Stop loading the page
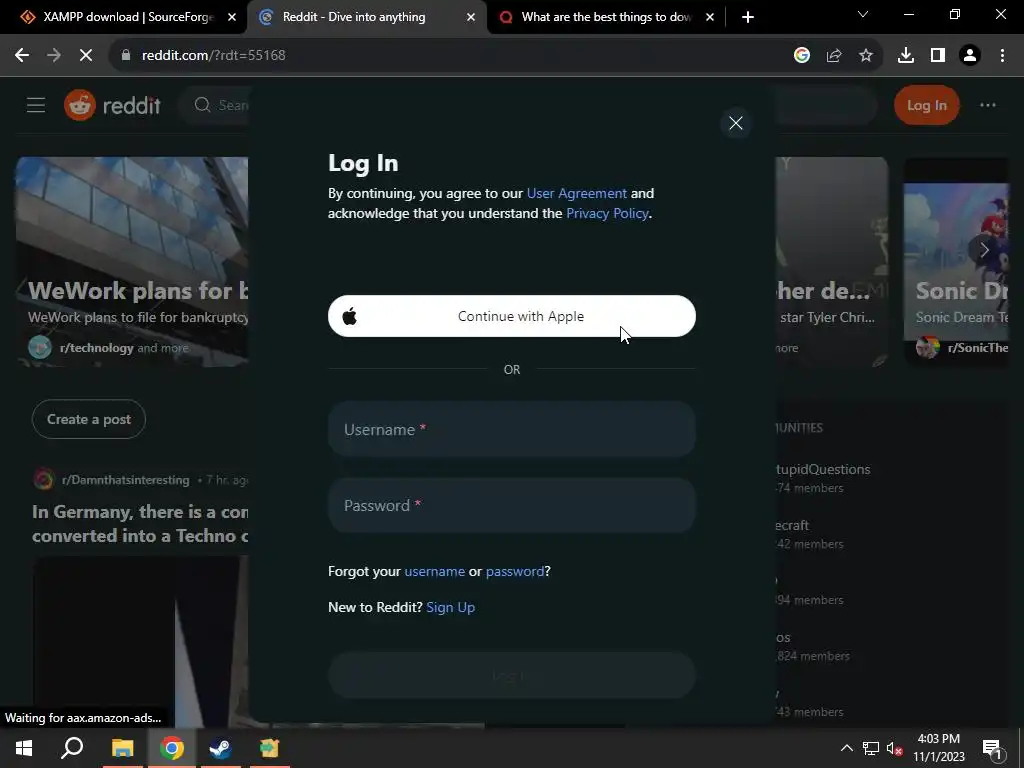The height and width of the screenshot is (768, 1024). (x=86, y=56)
